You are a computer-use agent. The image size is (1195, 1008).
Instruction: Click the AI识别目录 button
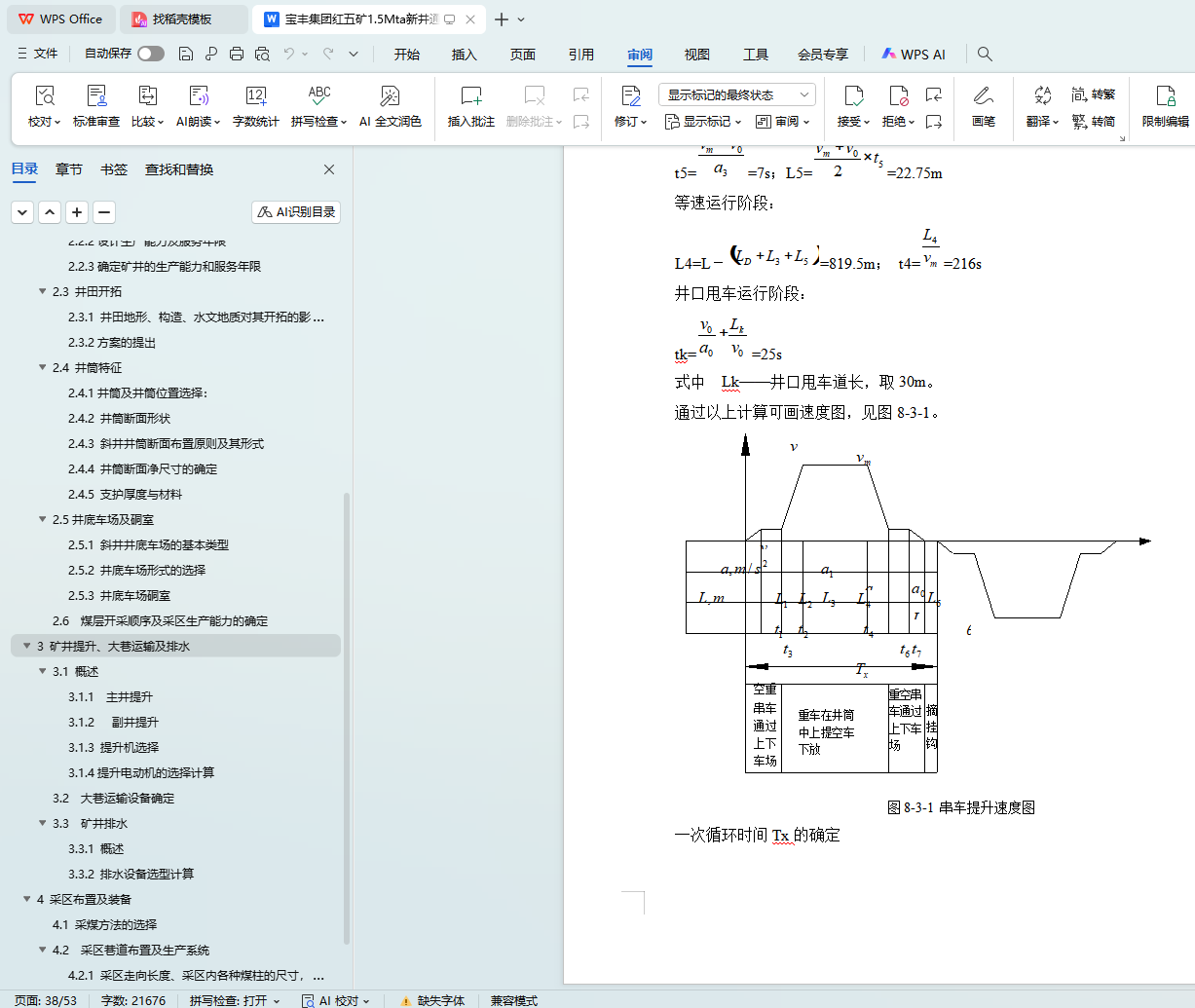296,211
